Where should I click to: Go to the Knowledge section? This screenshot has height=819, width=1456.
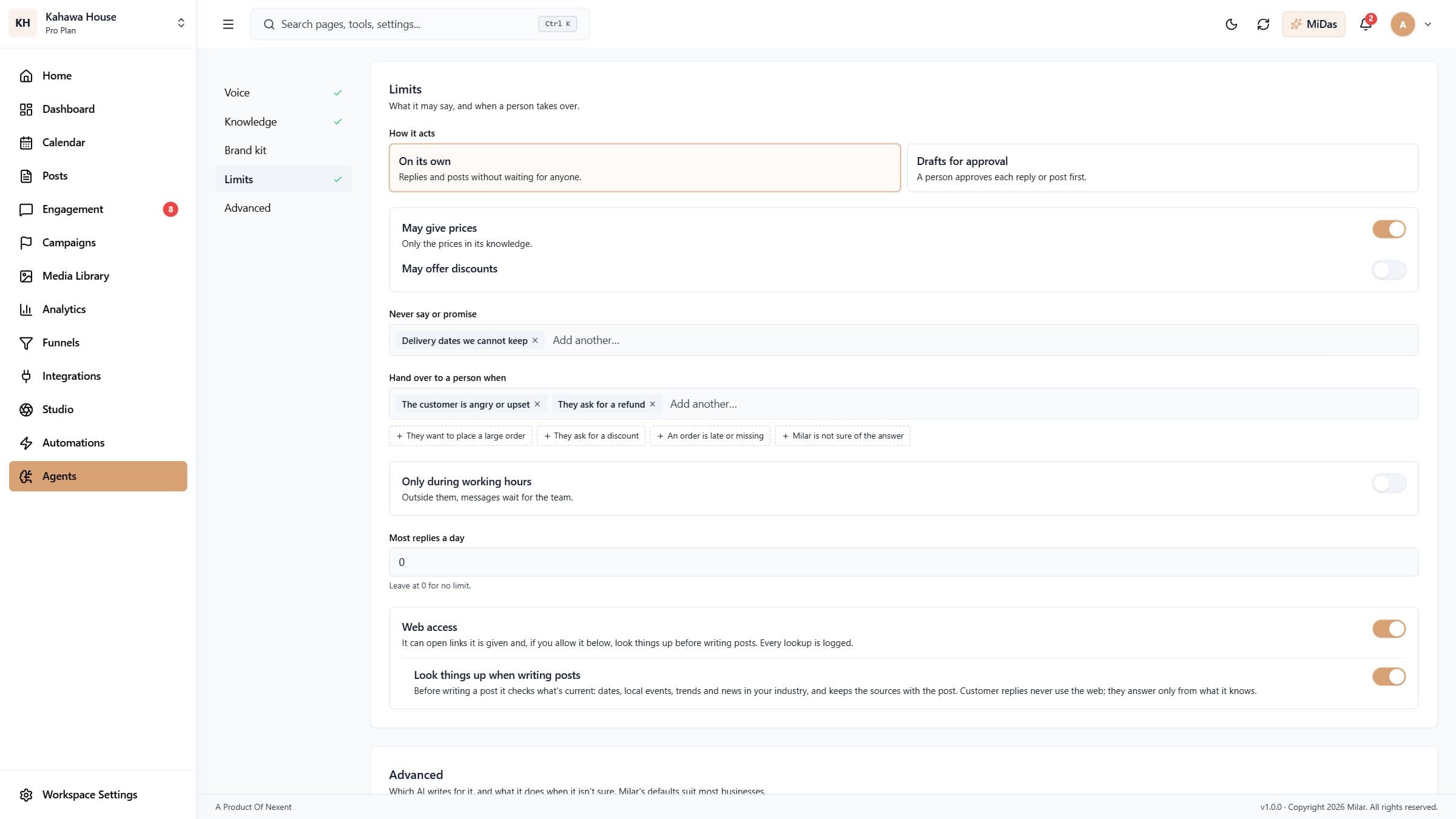[x=283, y=122]
